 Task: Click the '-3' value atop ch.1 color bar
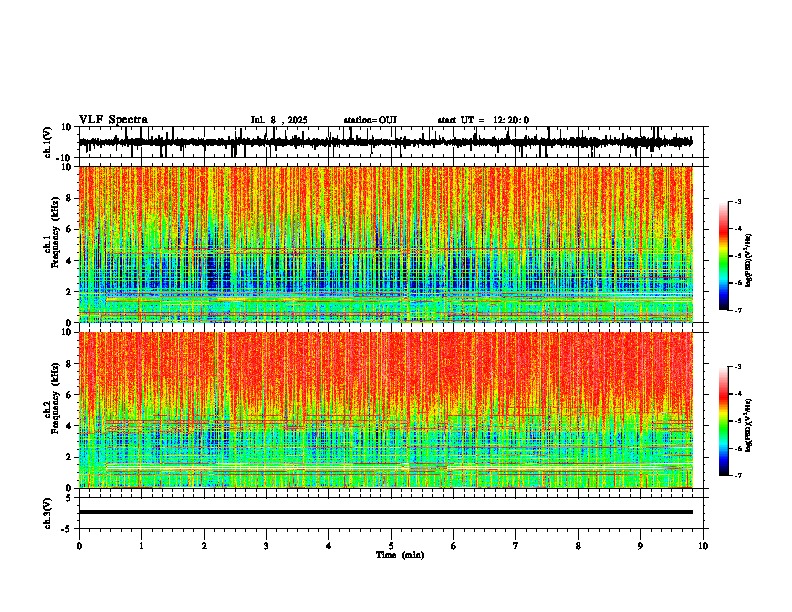point(737,201)
